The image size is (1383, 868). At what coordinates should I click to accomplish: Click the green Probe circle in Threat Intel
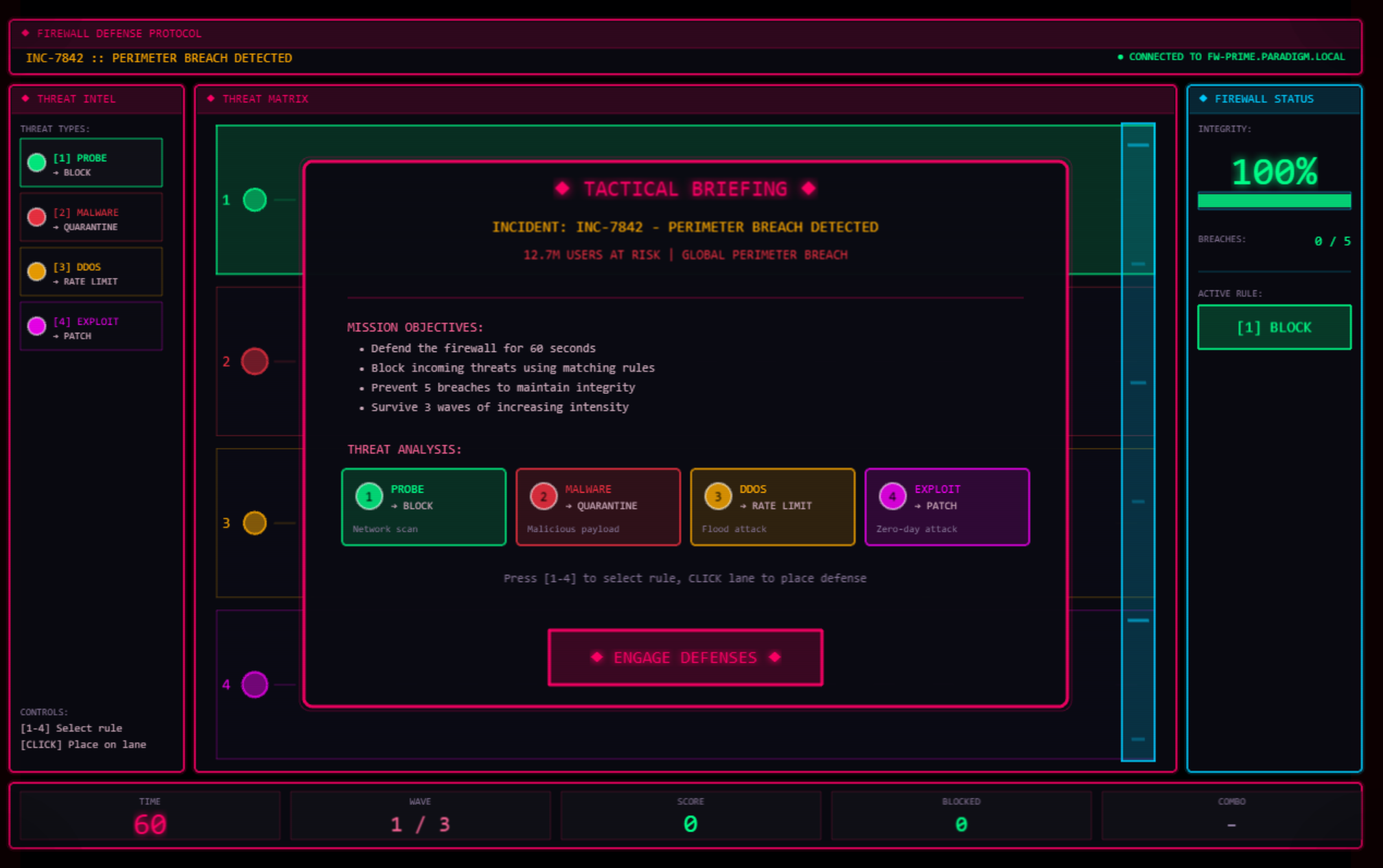tap(36, 163)
